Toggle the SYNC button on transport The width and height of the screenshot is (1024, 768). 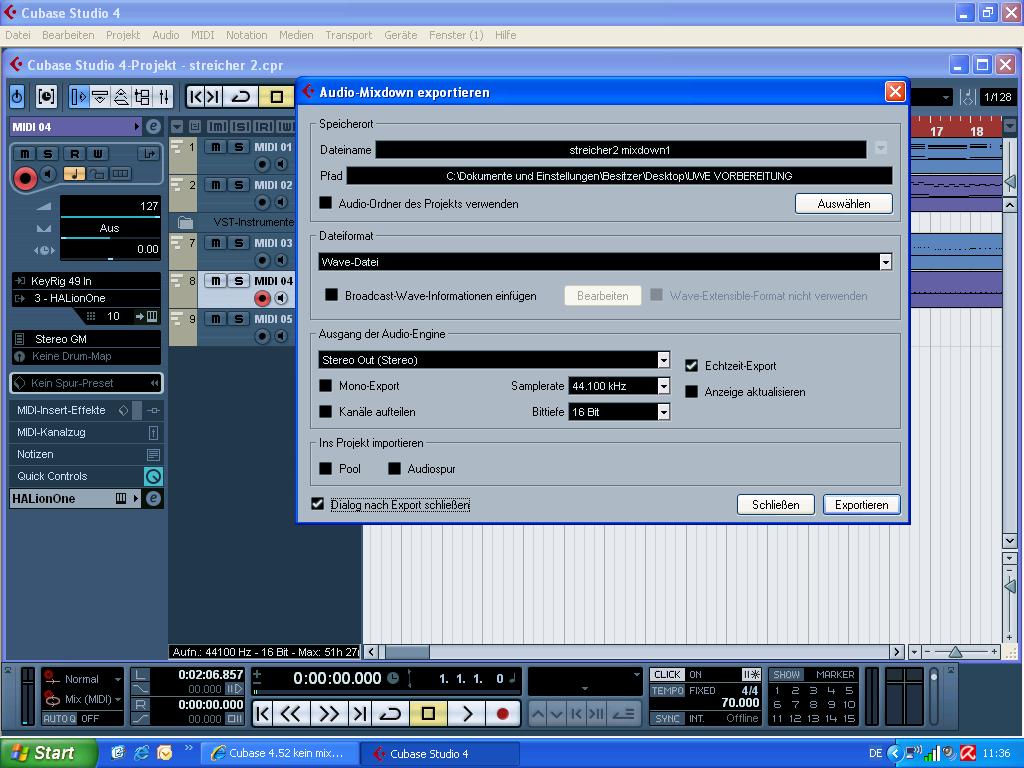pyautogui.click(x=667, y=718)
